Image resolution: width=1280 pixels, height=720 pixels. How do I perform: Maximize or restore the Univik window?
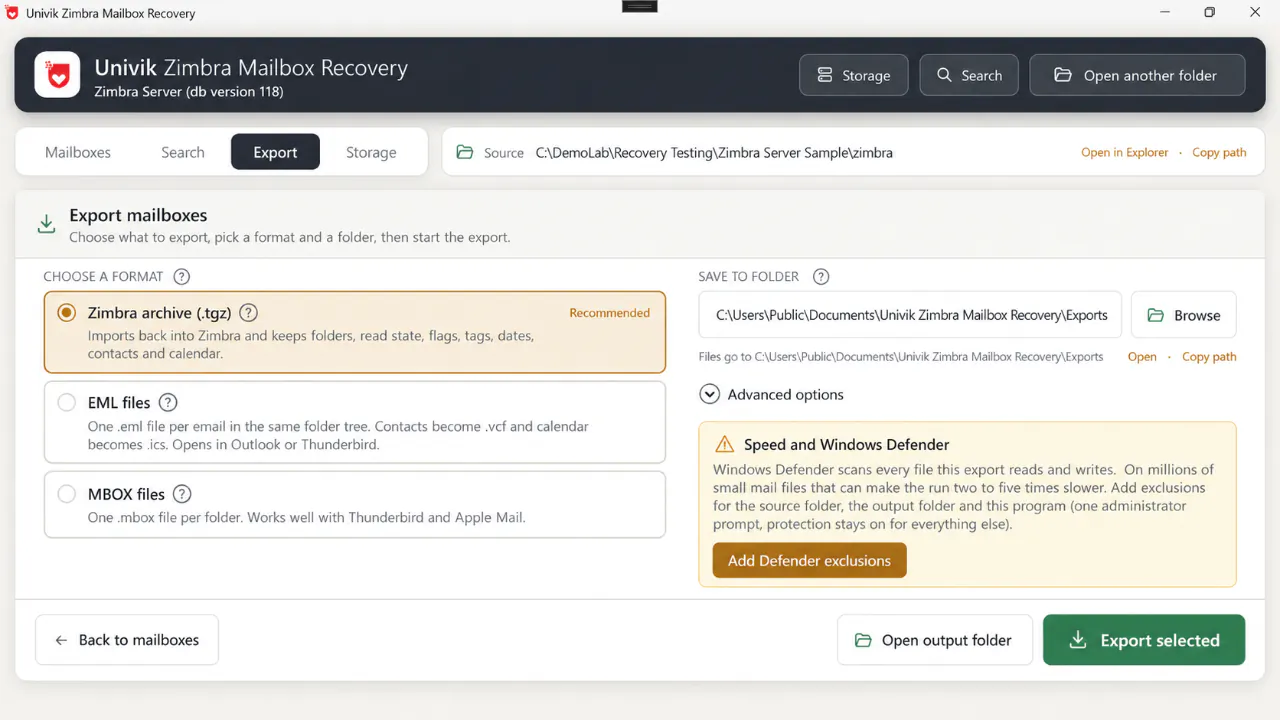1210,13
